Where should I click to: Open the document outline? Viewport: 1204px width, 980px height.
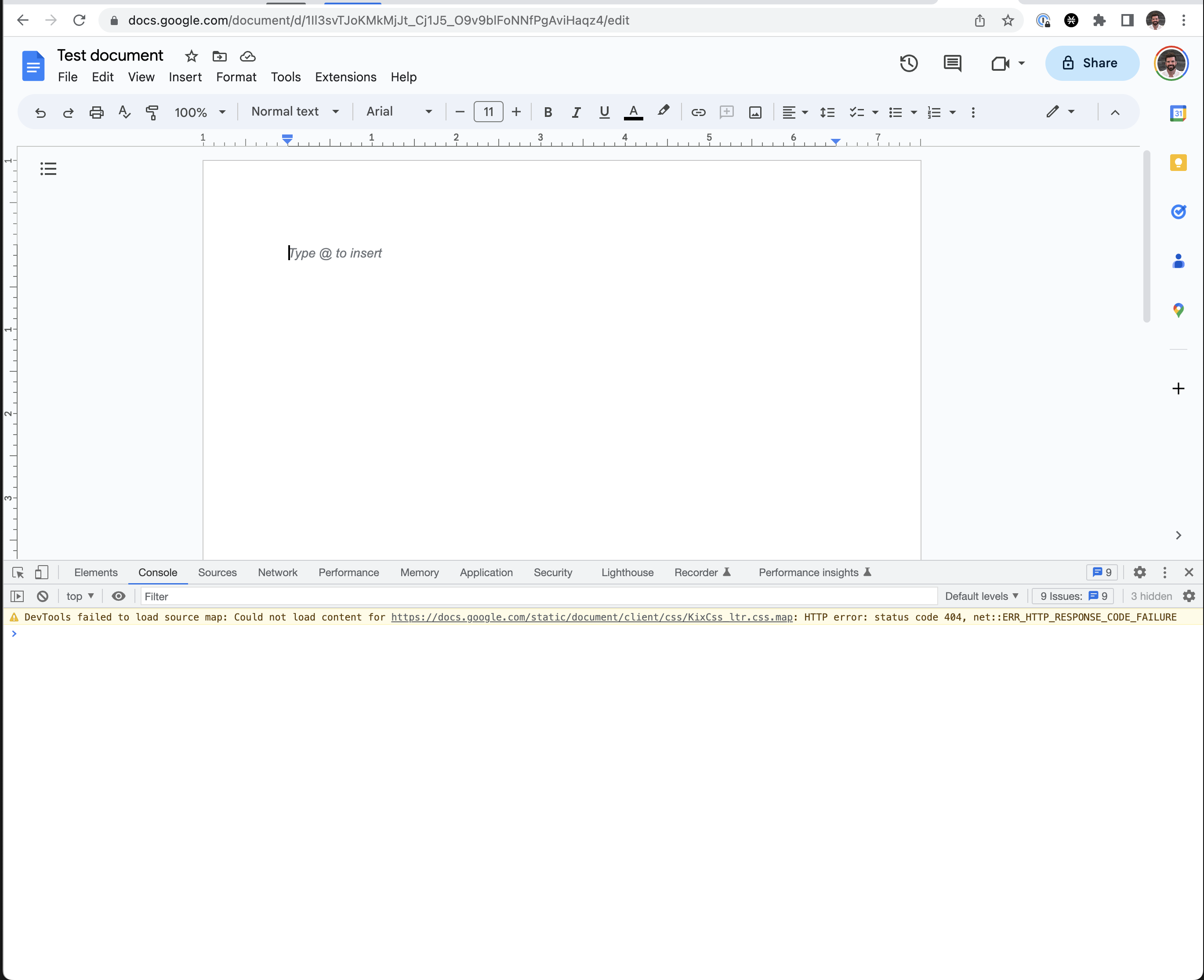click(x=48, y=168)
